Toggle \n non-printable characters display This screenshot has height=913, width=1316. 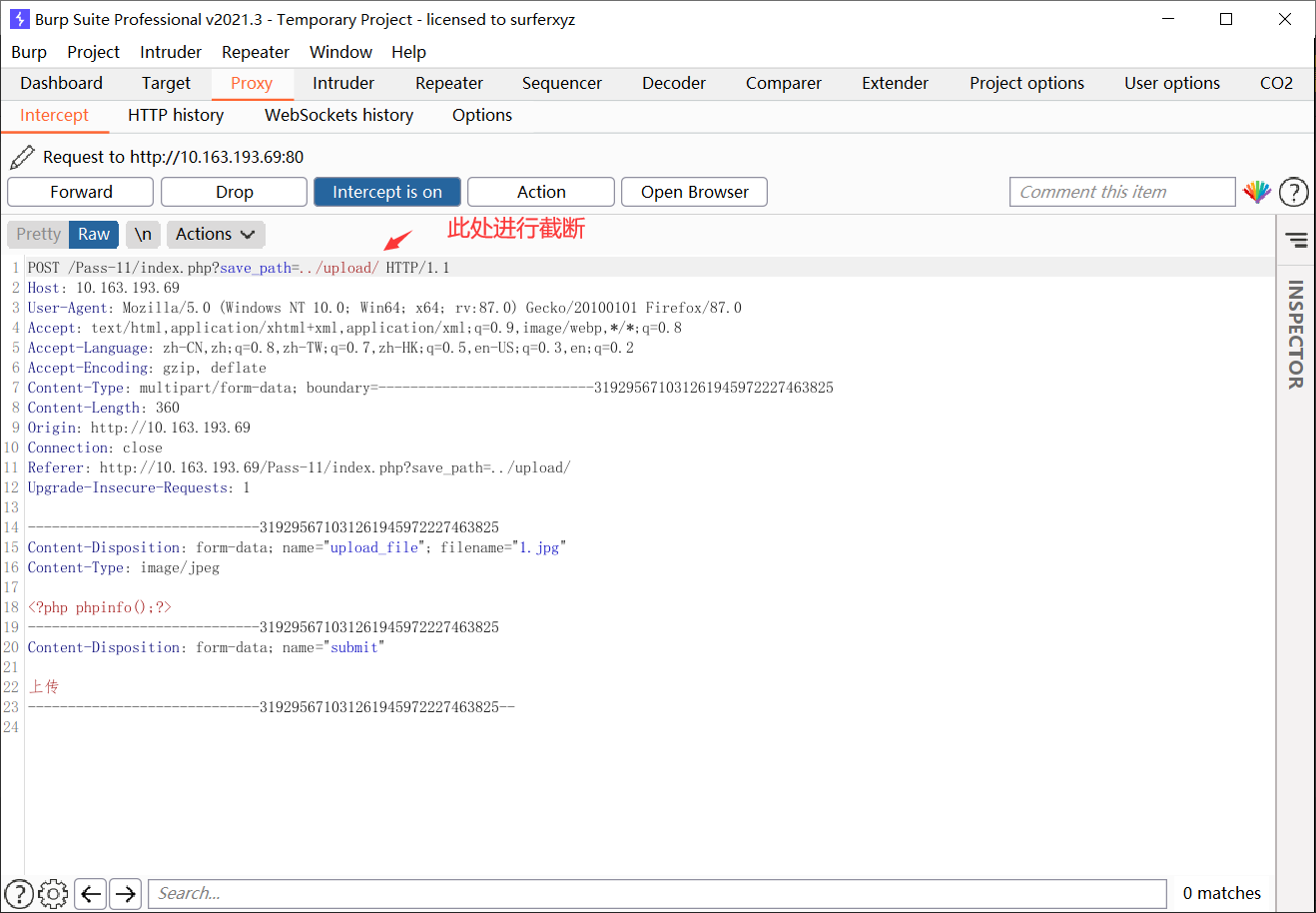(x=143, y=234)
